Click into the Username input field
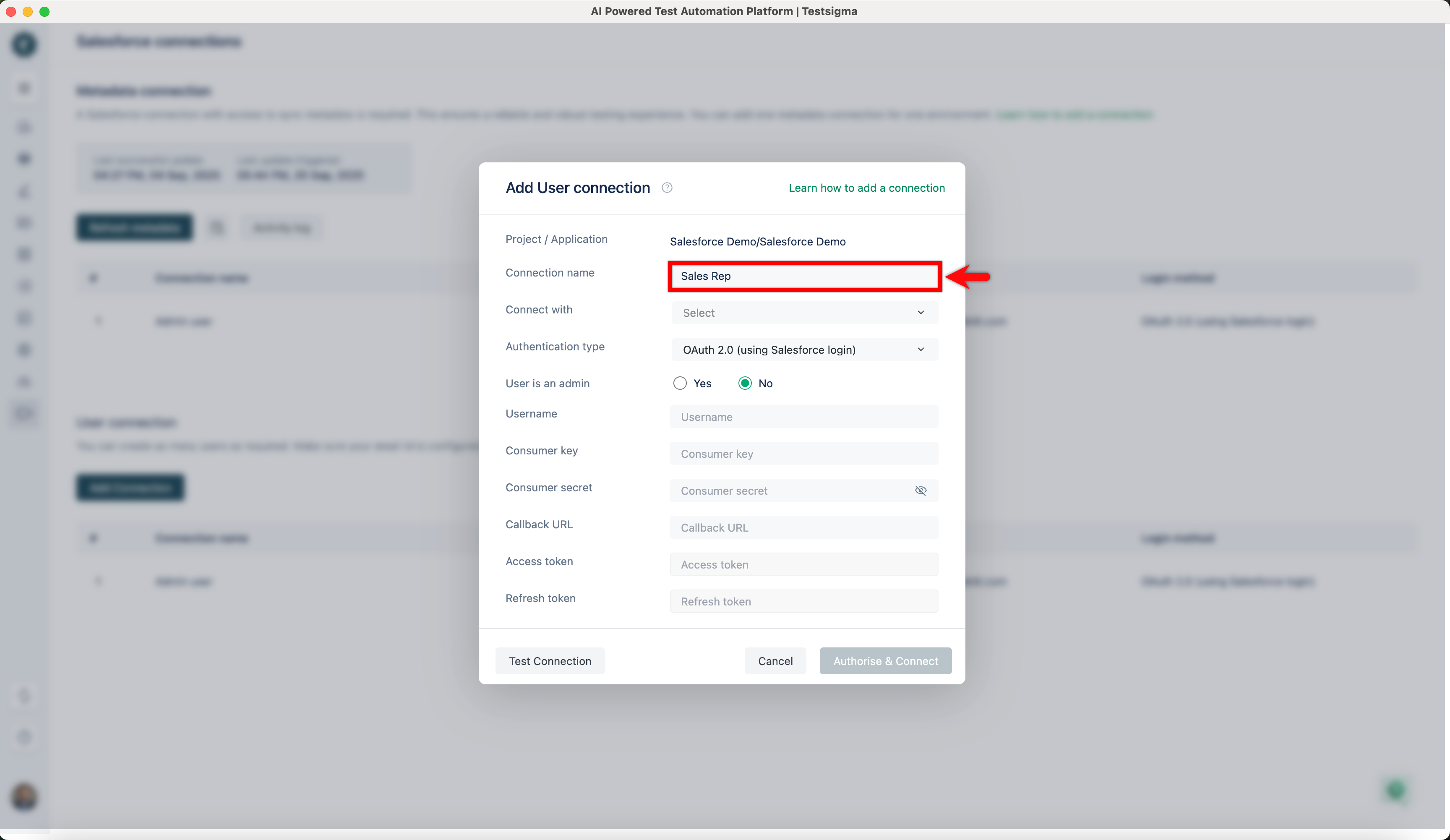The height and width of the screenshot is (840, 1450). (x=803, y=417)
